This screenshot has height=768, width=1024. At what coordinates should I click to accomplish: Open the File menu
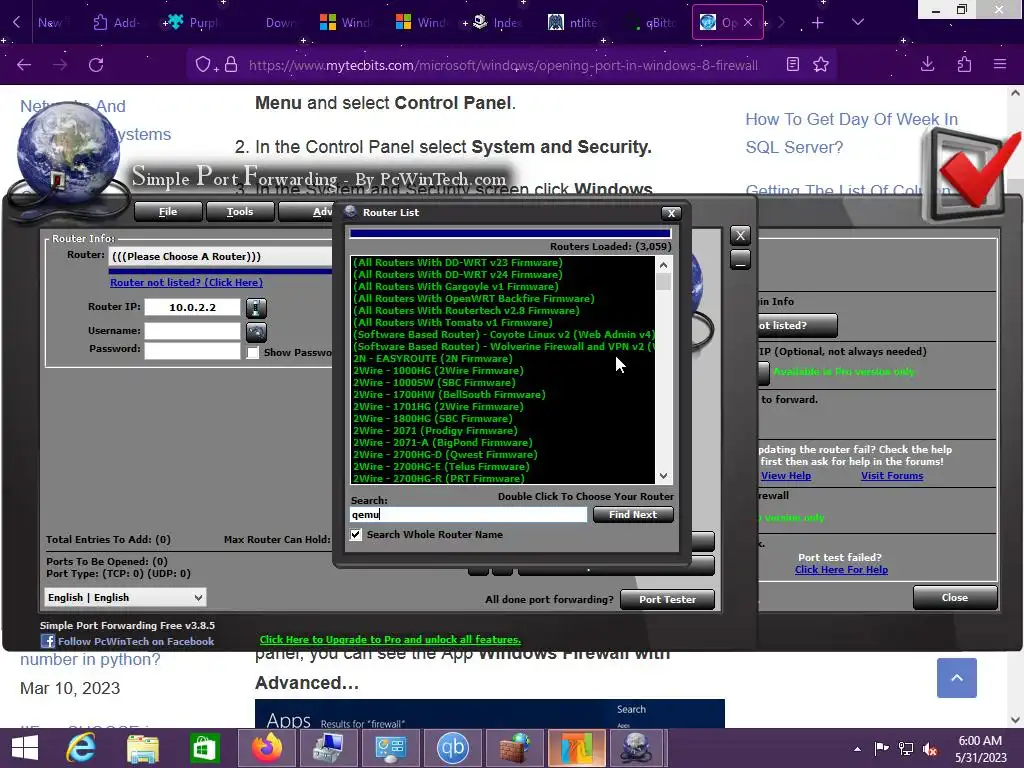(168, 212)
